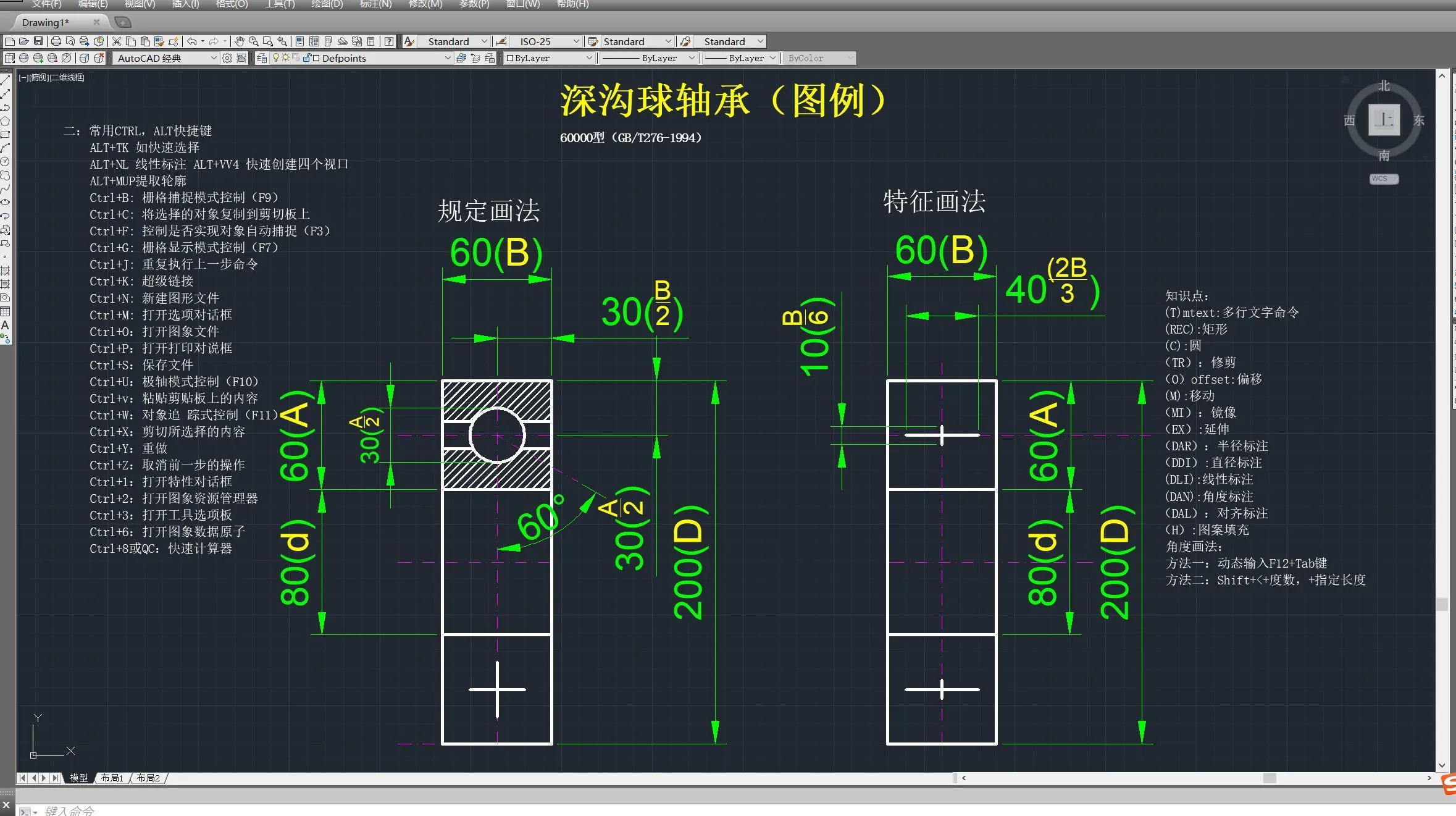Open the ByLayer linetype dropdown

click(692, 58)
